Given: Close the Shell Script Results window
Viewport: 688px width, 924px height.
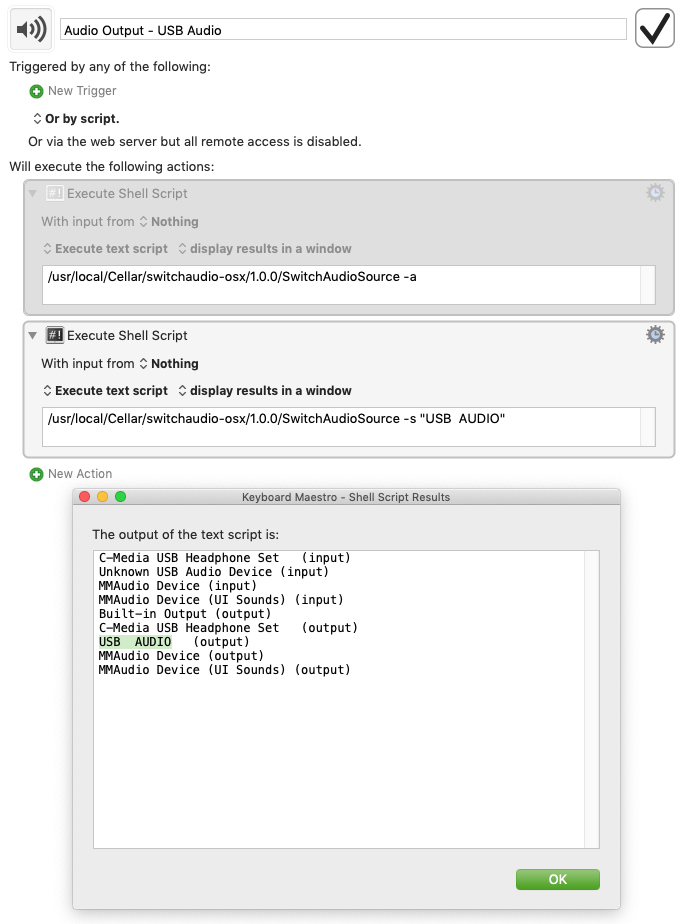Looking at the screenshot, I should pos(85,497).
